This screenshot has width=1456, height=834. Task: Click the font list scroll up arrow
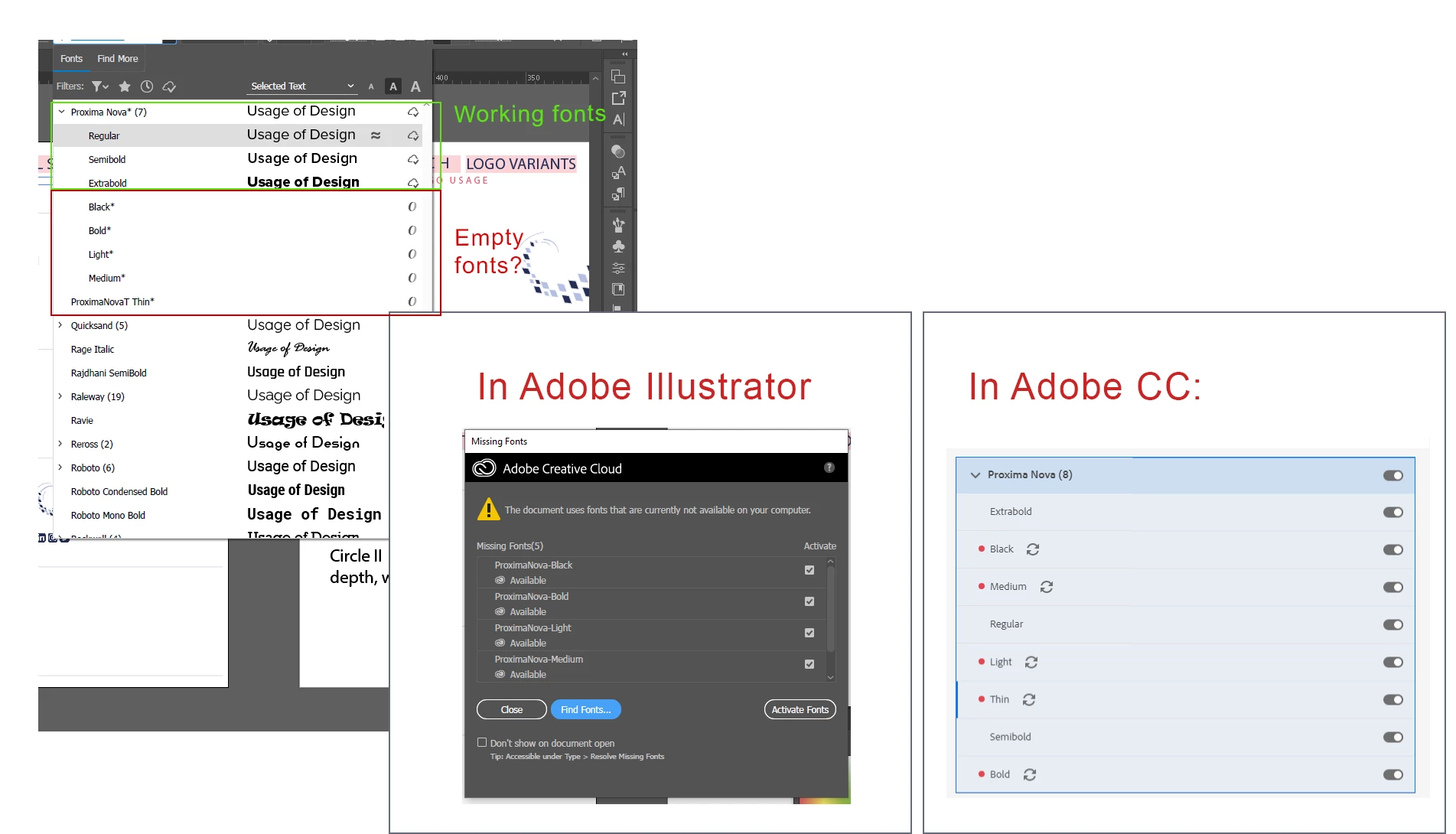coord(427,104)
